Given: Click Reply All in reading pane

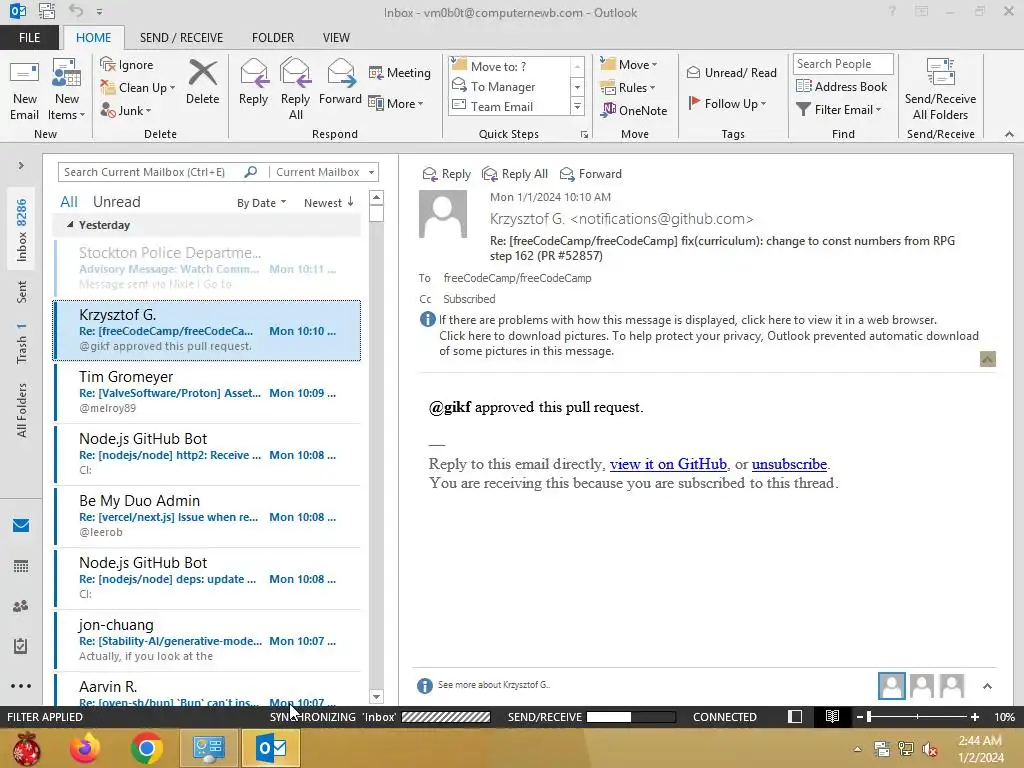Looking at the screenshot, I should click(x=515, y=174).
